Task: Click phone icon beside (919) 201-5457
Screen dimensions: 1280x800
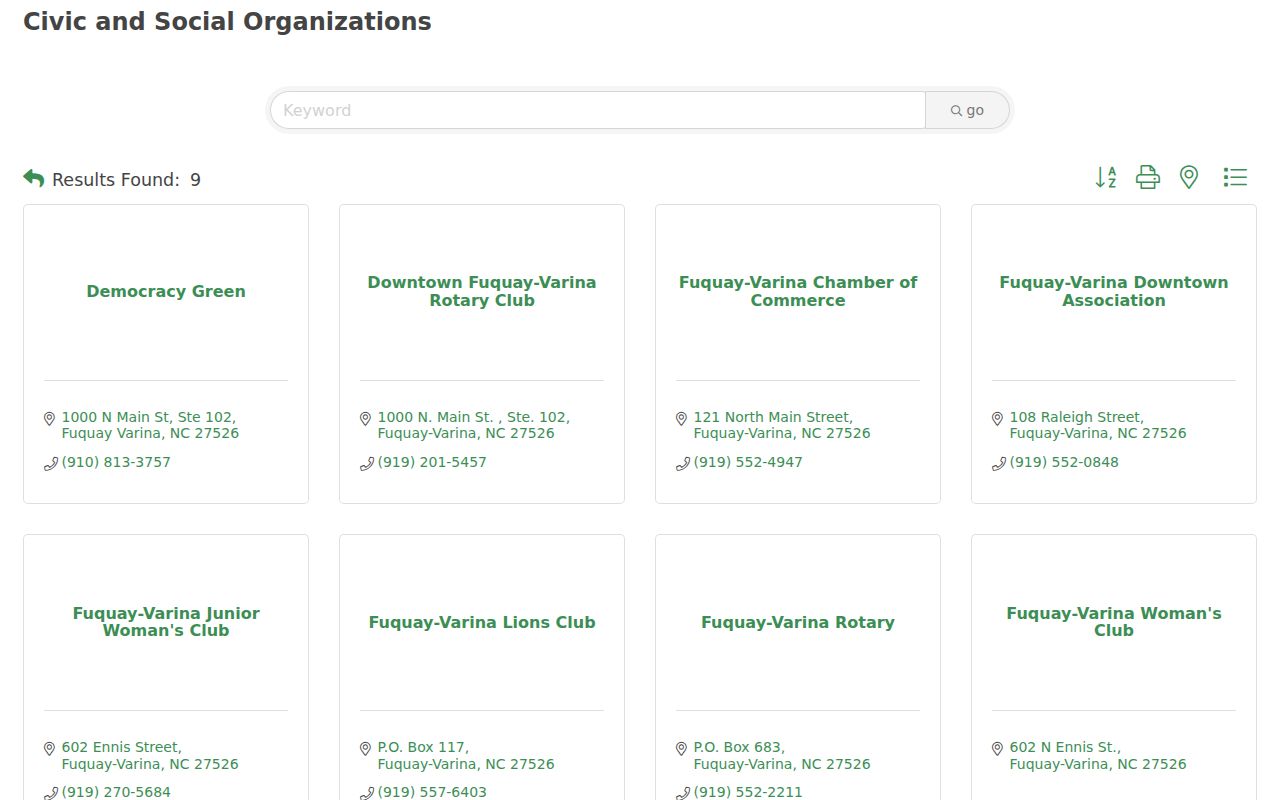Action: (x=367, y=463)
